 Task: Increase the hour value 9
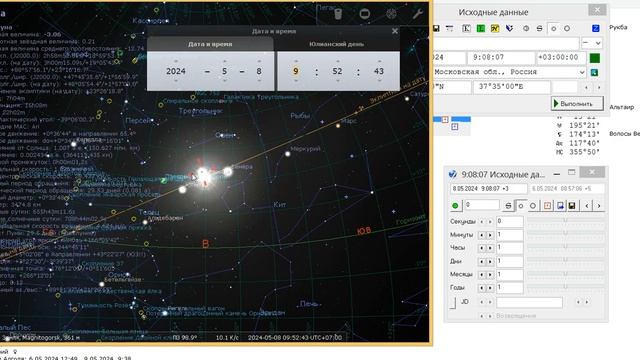pyautogui.click(x=296, y=61)
